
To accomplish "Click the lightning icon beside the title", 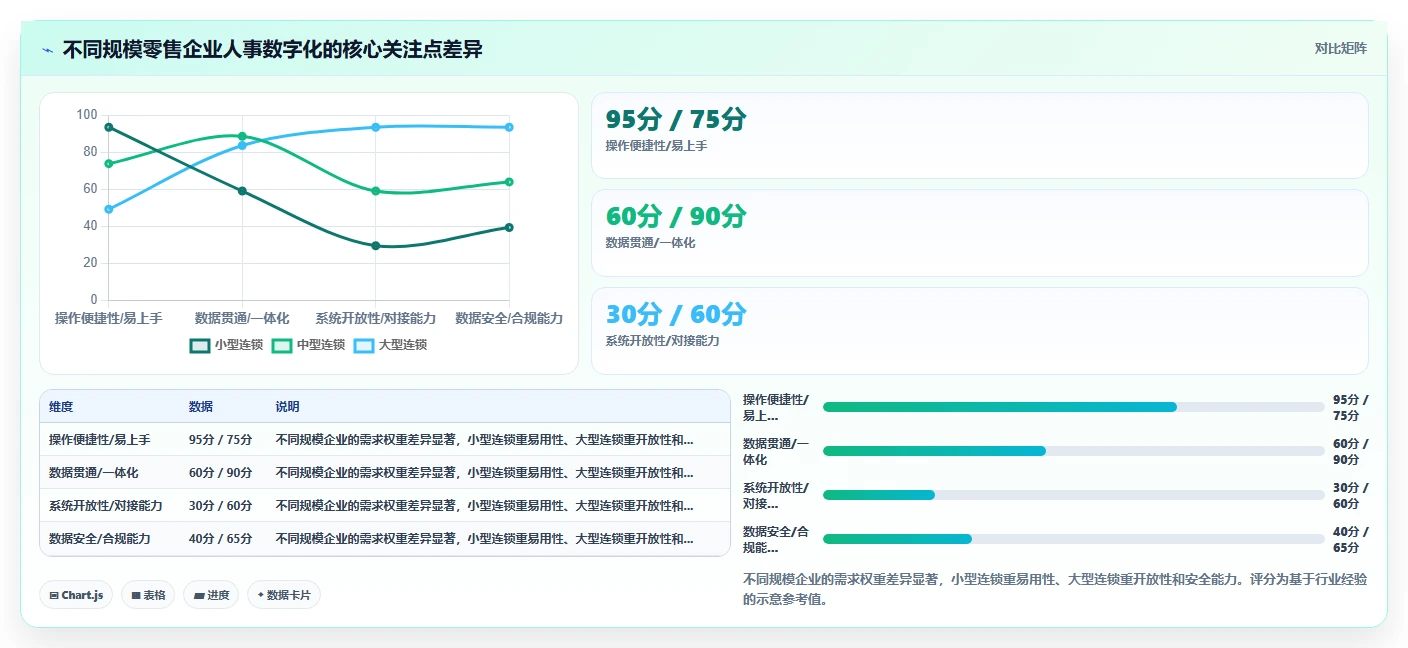I will (47, 49).
